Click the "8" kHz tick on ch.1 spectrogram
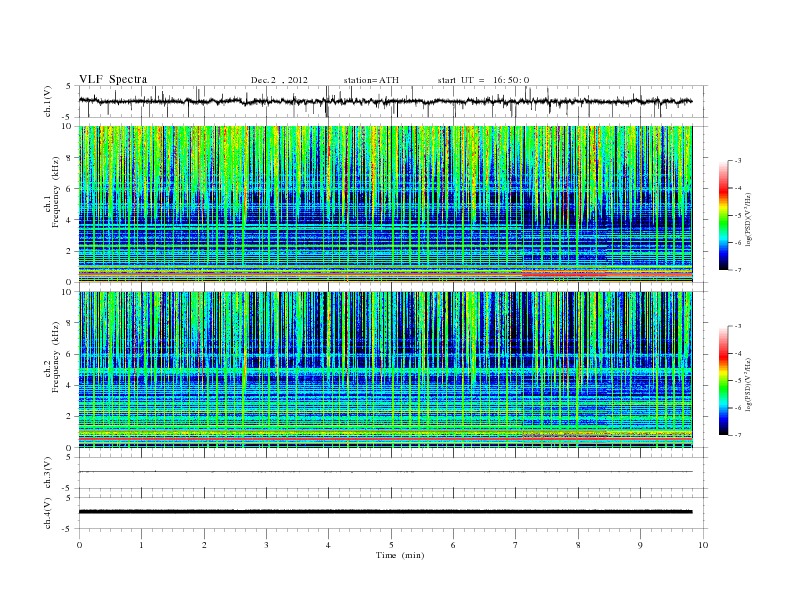This screenshot has width=792, height=612. 70,158
